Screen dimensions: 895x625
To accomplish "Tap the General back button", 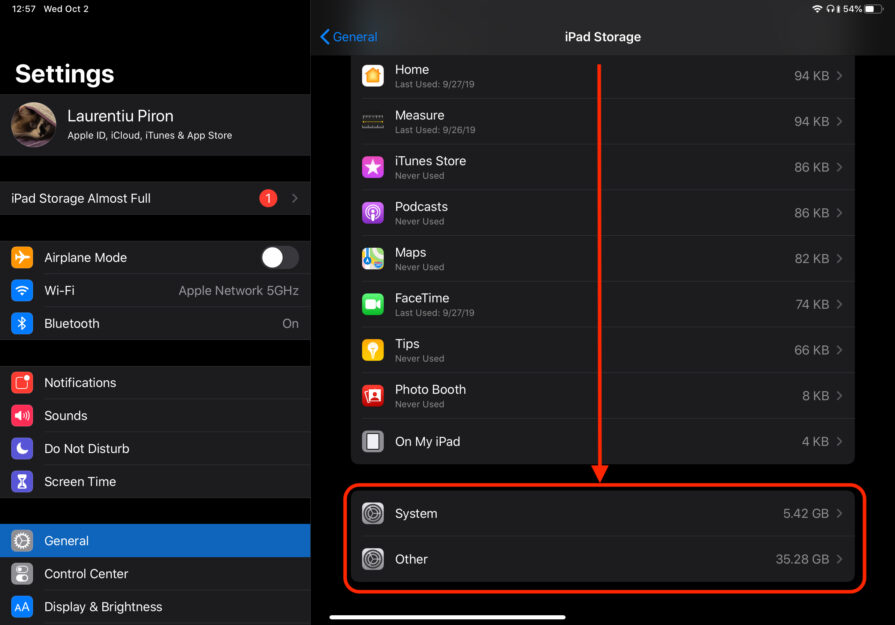I will pos(347,36).
